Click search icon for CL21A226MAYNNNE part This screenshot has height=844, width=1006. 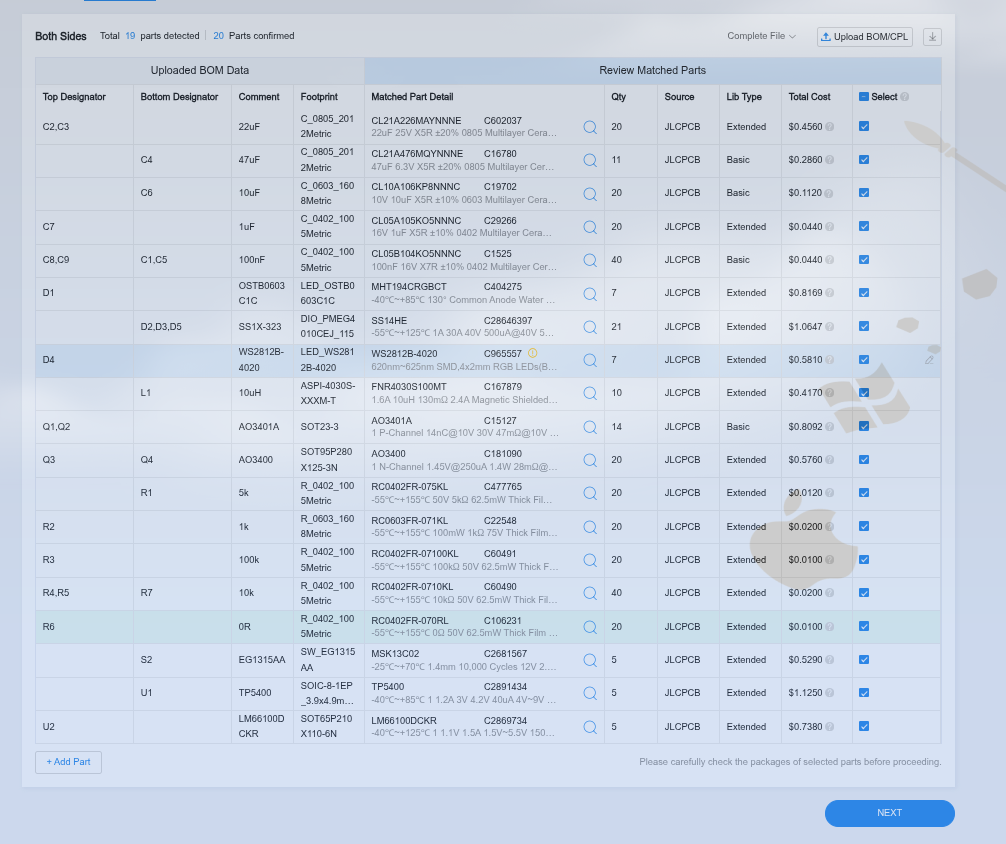[590, 127]
